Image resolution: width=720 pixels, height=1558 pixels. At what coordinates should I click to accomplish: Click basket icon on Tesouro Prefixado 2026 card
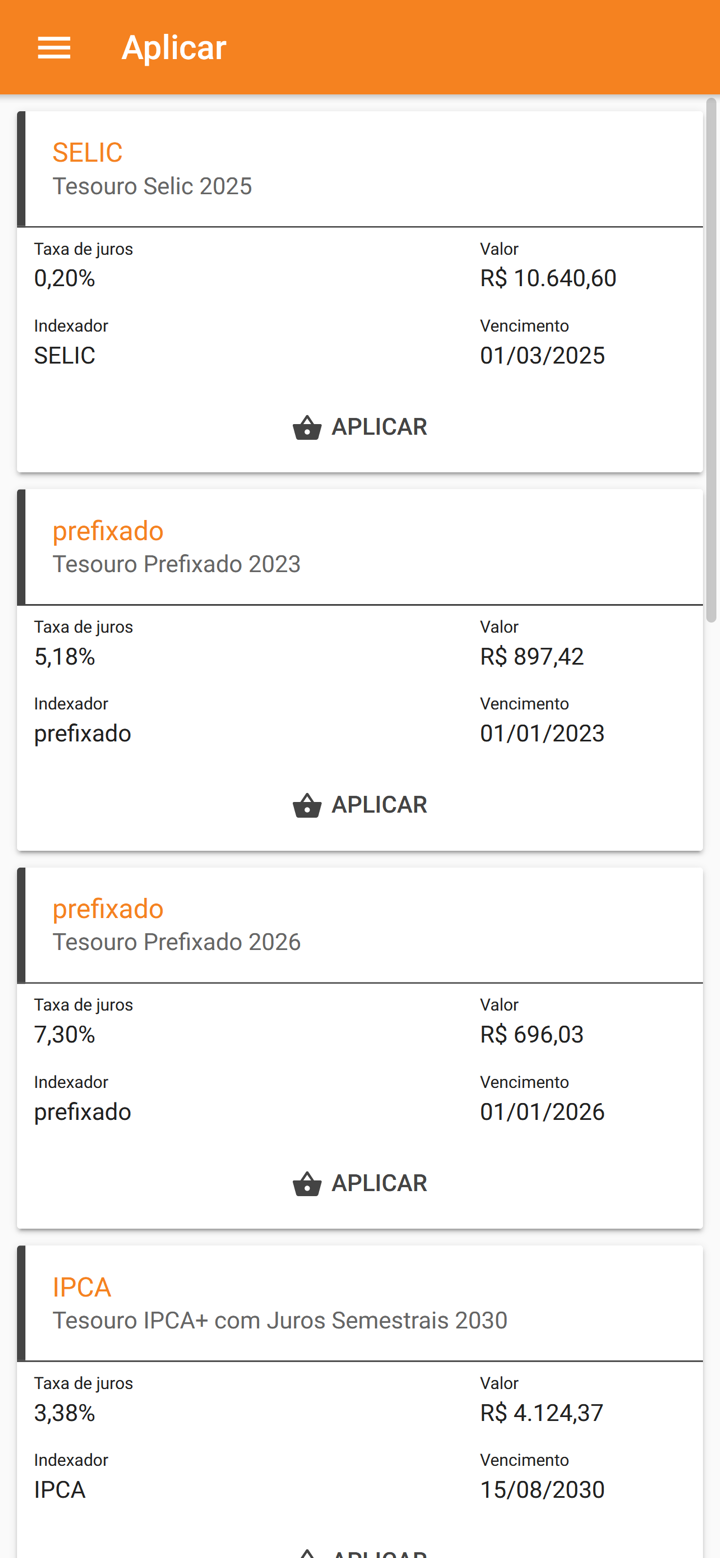pos(307,1184)
